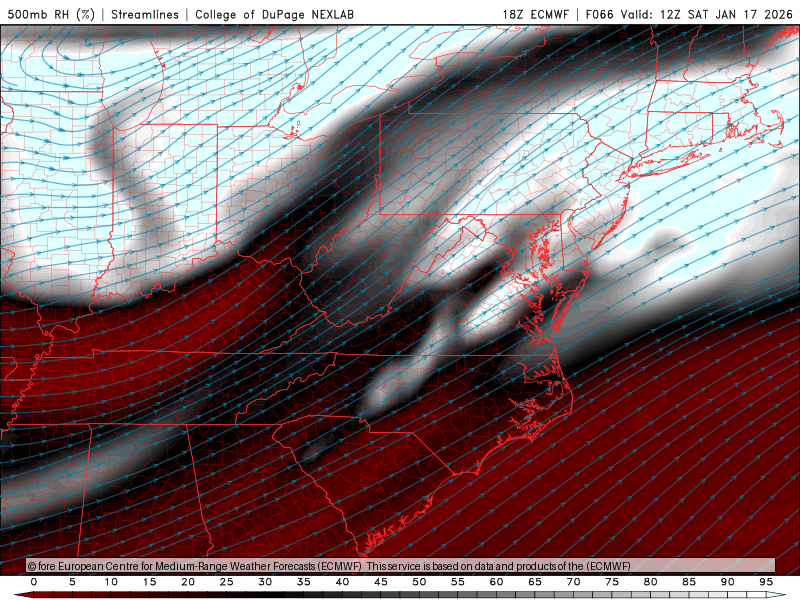Click the "5" value on the color scale
The height and width of the screenshot is (600, 800).
[x=72, y=582]
